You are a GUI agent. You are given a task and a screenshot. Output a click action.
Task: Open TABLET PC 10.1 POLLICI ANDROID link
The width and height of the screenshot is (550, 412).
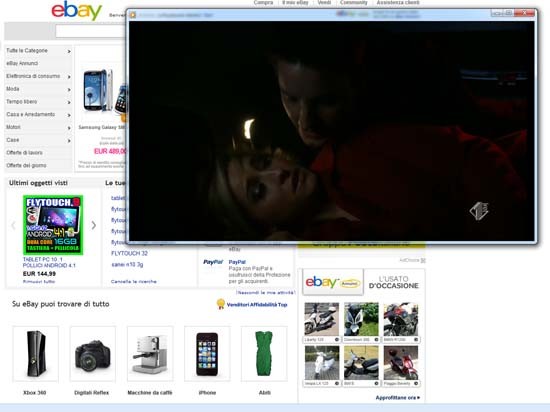coord(49,262)
